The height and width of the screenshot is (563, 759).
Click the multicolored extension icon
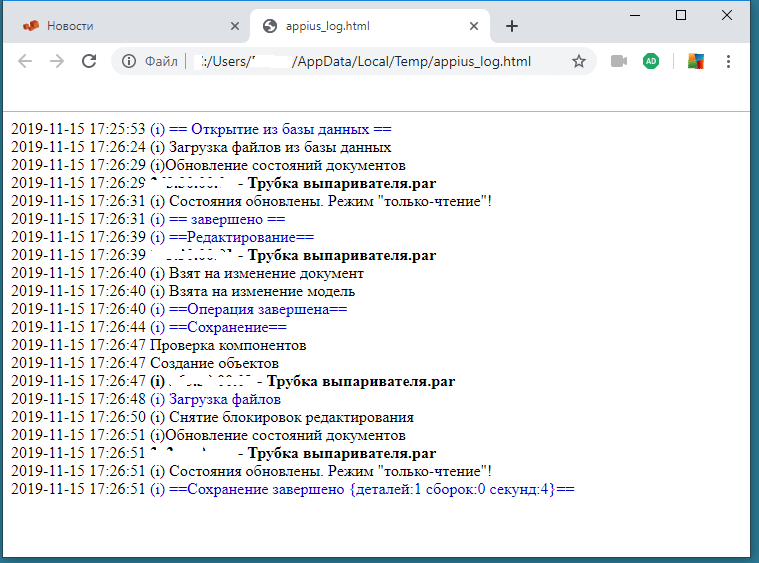point(694,61)
